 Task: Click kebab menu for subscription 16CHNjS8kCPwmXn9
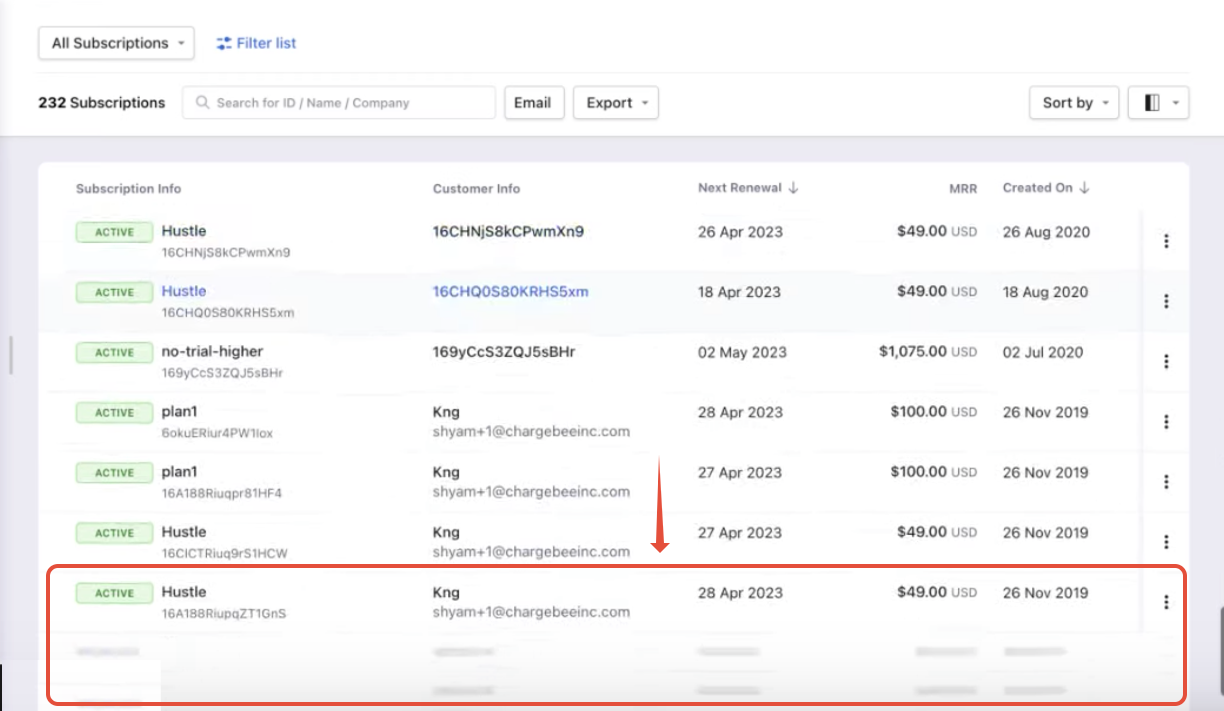[1166, 241]
